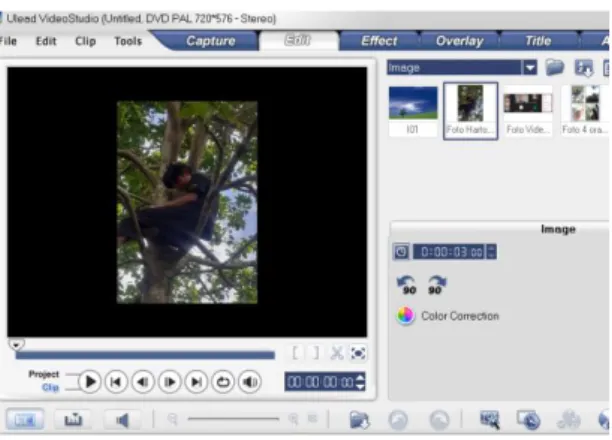Open the File menu
The image size is (612, 440).
[8, 41]
